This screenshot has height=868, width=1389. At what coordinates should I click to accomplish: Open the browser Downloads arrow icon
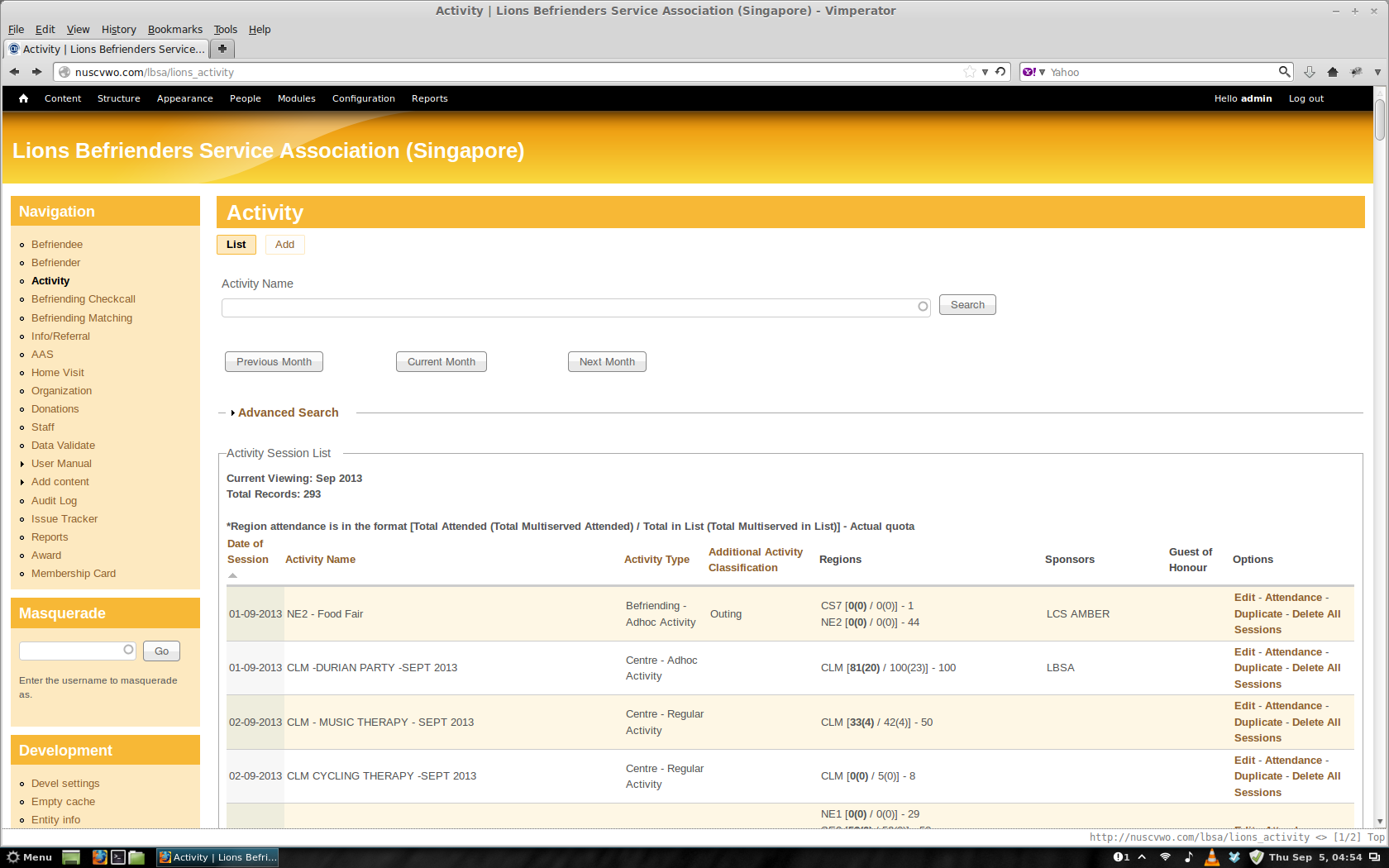click(1310, 72)
